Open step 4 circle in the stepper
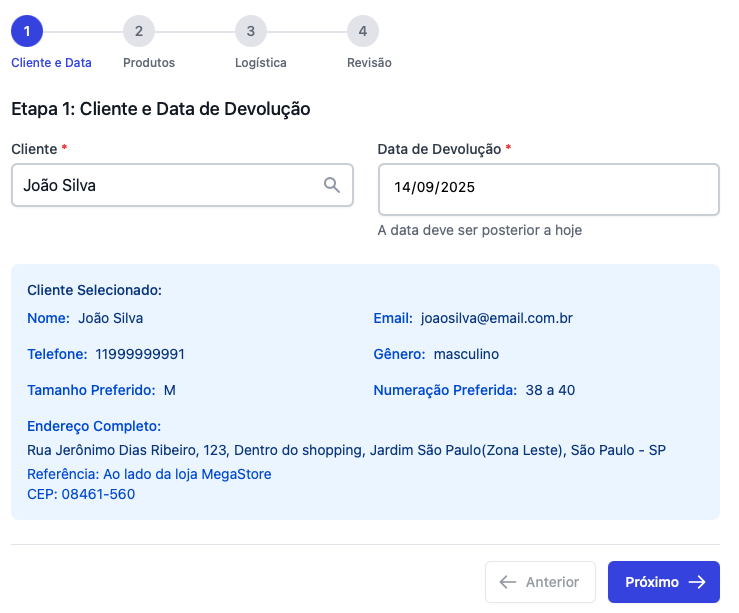The height and width of the screenshot is (613, 739). tap(363, 31)
